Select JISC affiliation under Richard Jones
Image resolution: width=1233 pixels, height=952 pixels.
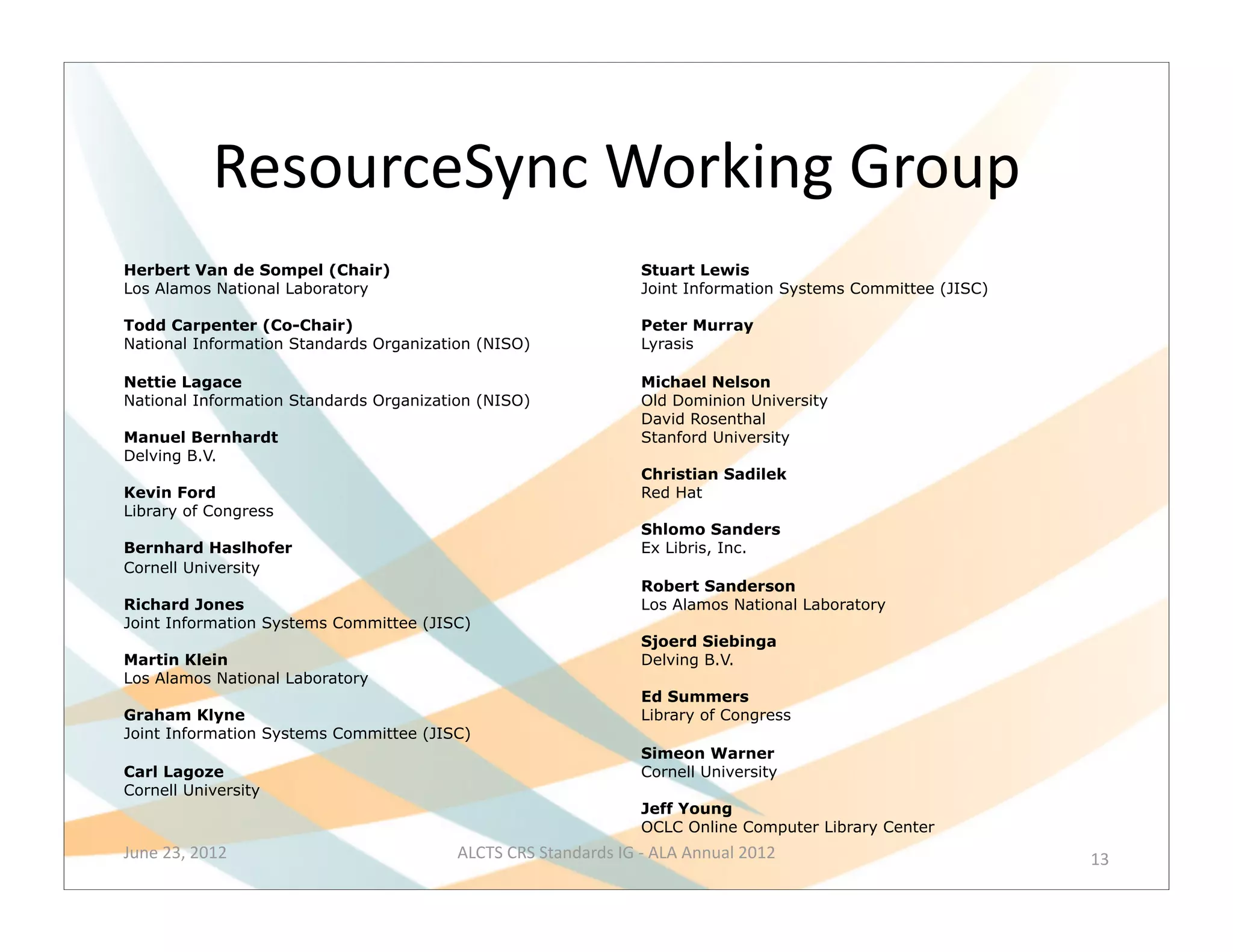tap(297, 623)
